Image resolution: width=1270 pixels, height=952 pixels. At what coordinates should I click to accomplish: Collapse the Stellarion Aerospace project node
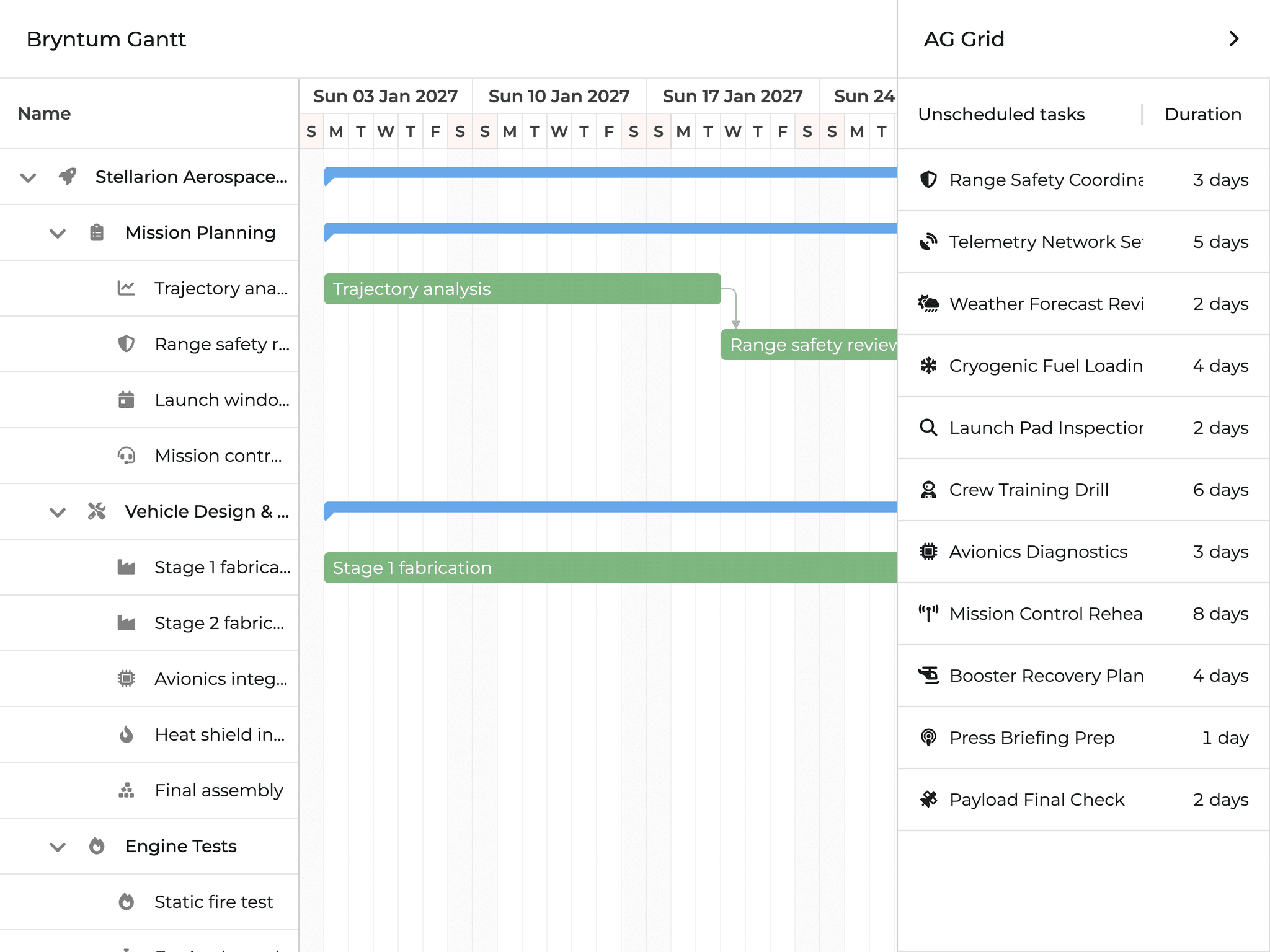click(x=28, y=178)
